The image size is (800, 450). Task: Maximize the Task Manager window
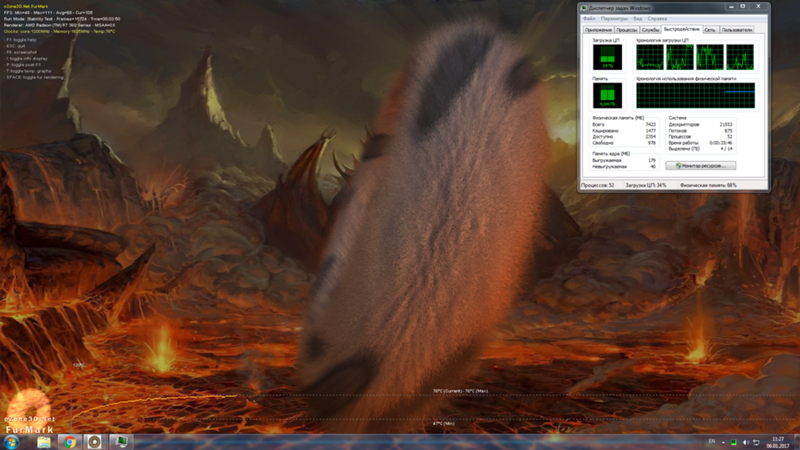pos(743,7)
